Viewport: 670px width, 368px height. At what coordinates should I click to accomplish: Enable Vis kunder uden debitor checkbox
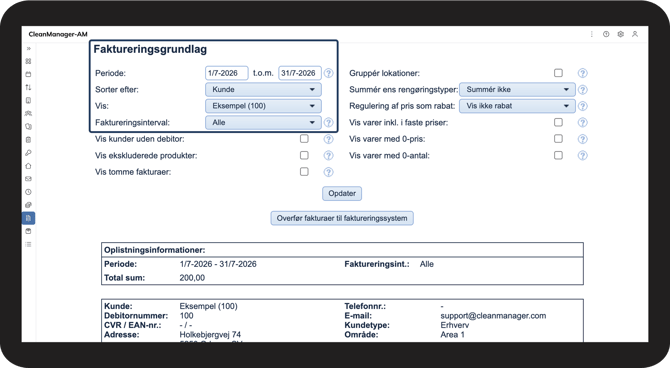(x=304, y=138)
